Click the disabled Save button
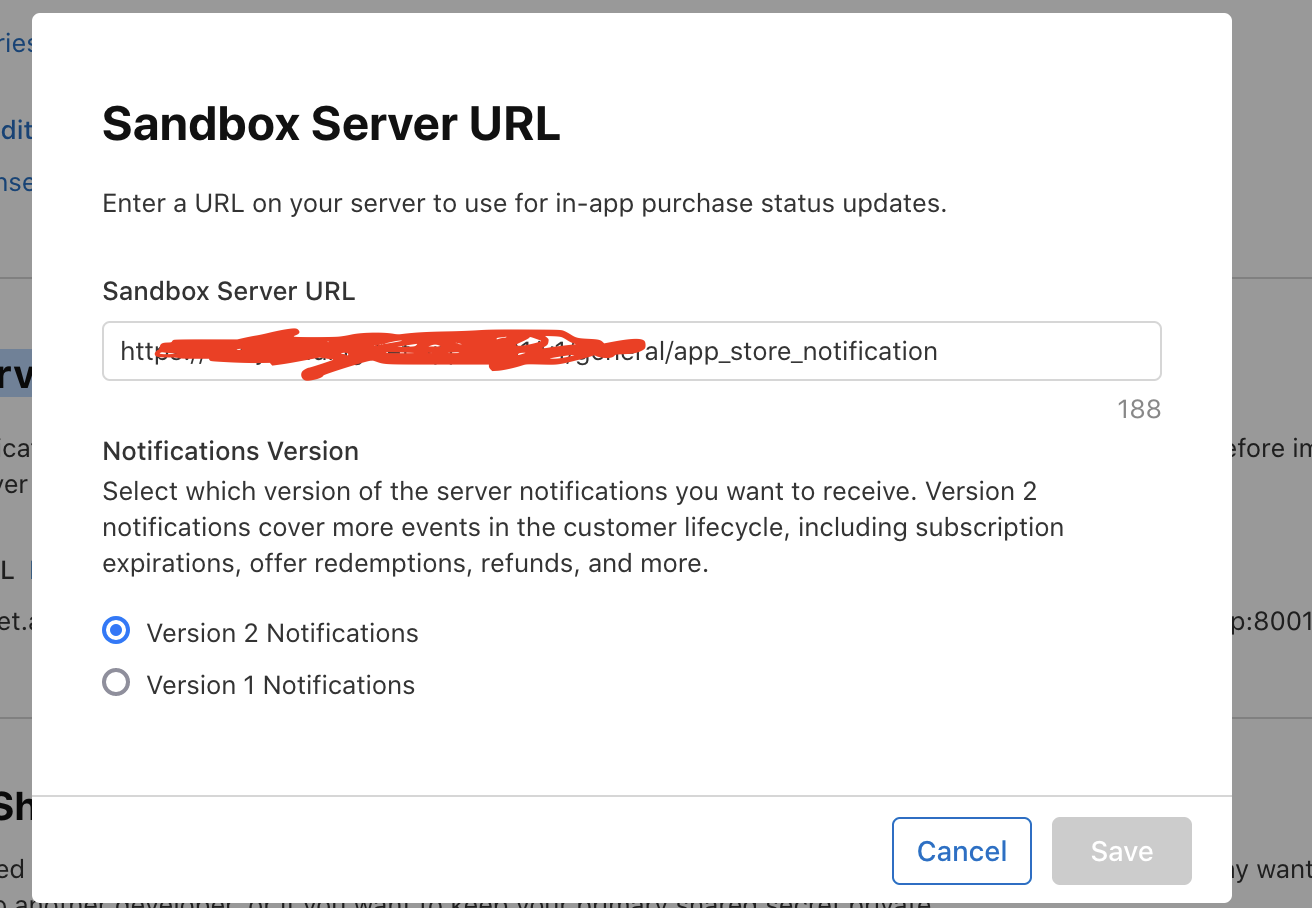This screenshot has height=908, width=1312. coord(1121,850)
